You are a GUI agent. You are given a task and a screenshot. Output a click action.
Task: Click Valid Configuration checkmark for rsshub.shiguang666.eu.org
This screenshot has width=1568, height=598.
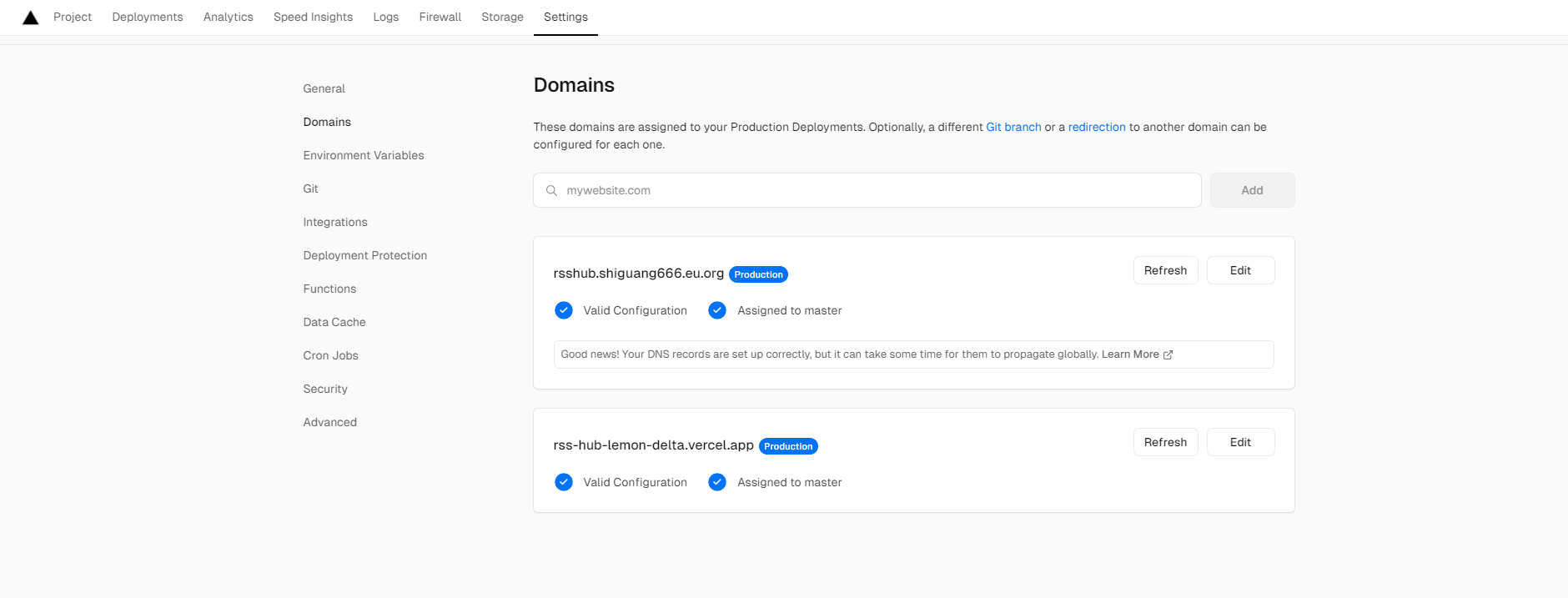[x=564, y=310]
